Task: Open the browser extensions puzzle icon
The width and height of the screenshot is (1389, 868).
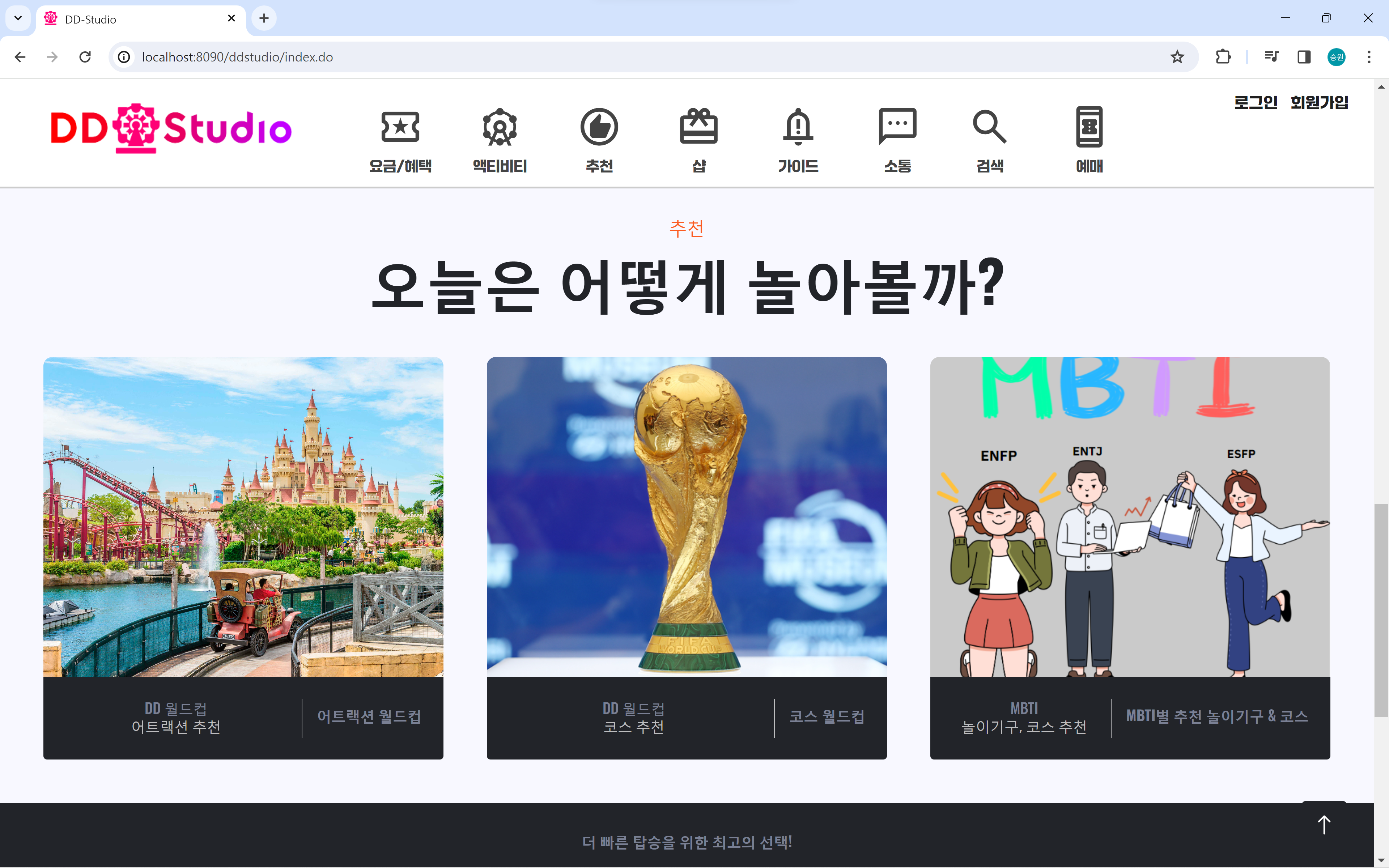Action: point(1223,57)
